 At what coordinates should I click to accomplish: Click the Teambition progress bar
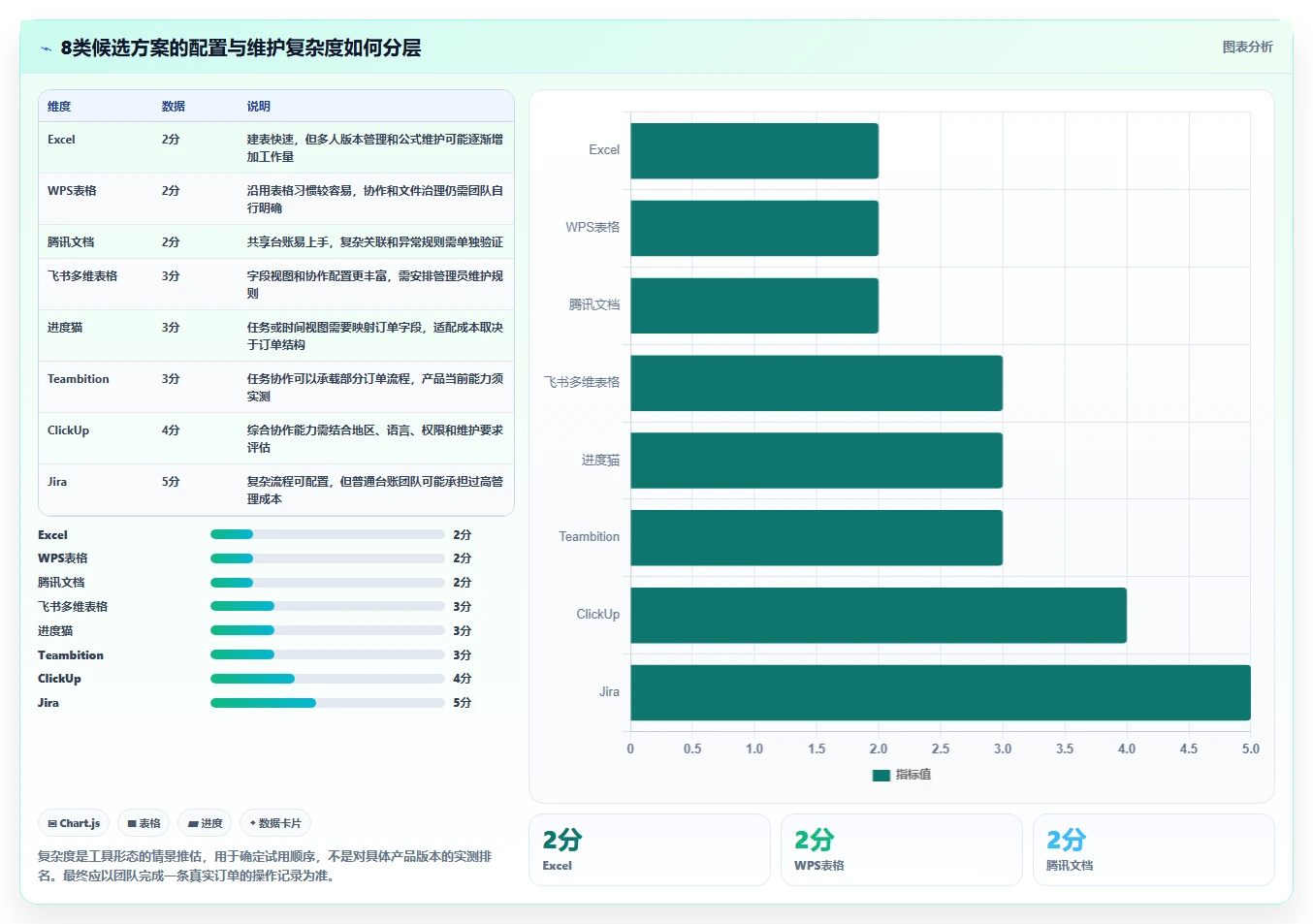pos(327,654)
